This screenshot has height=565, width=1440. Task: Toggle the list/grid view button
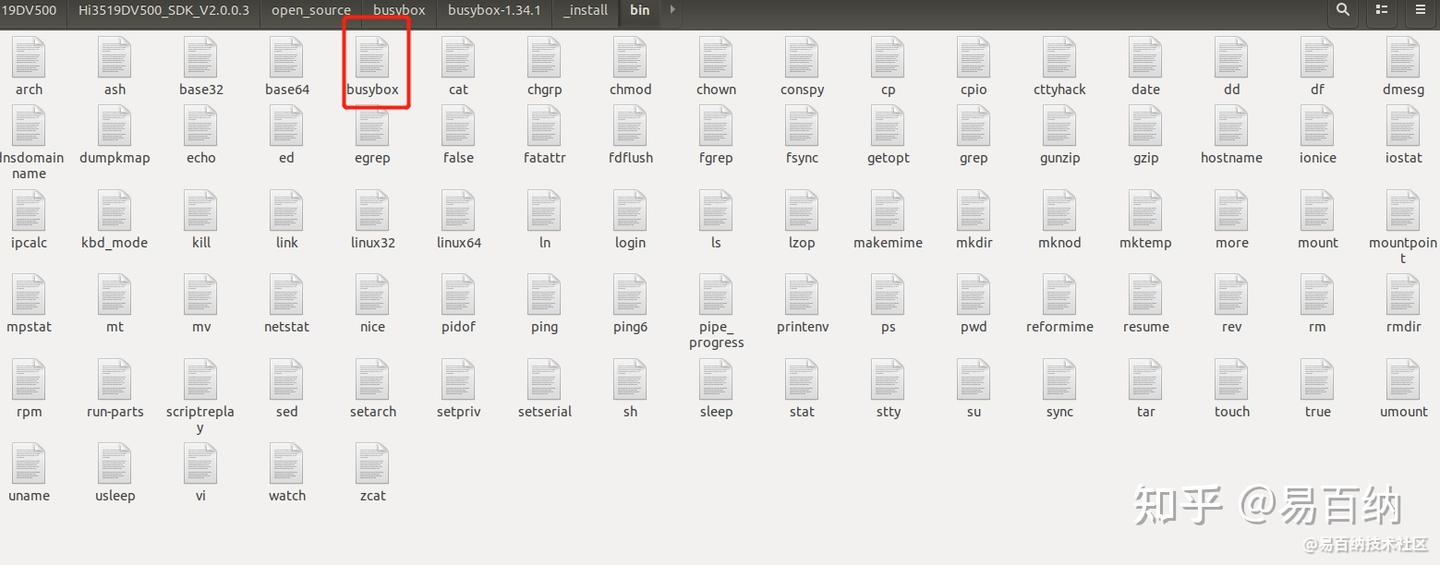pos(1382,10)
